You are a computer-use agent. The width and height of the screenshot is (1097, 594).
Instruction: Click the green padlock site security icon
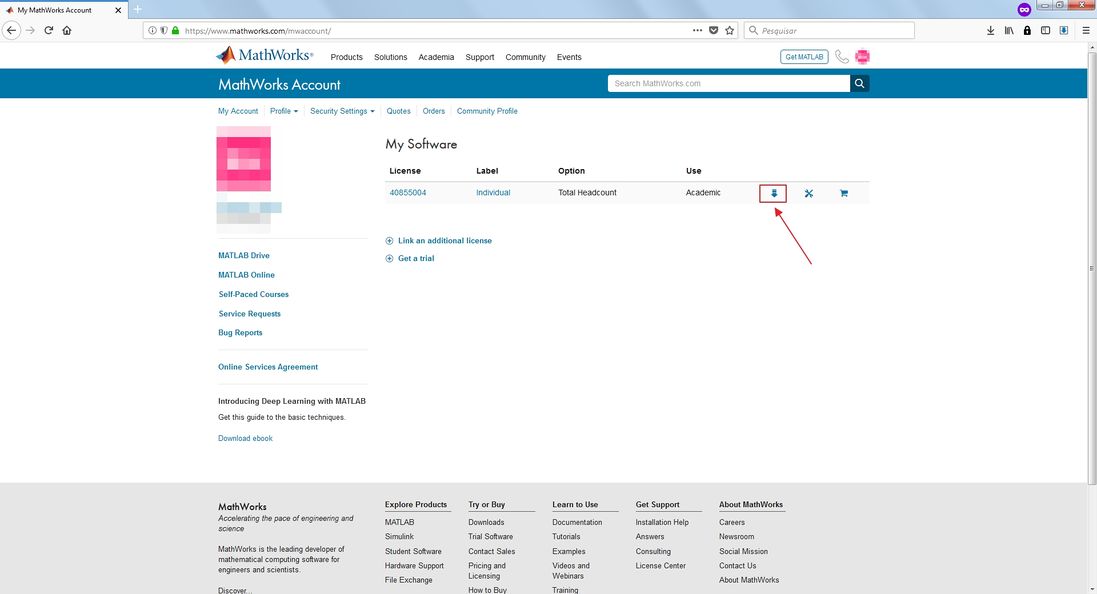[x=175, y=30]
